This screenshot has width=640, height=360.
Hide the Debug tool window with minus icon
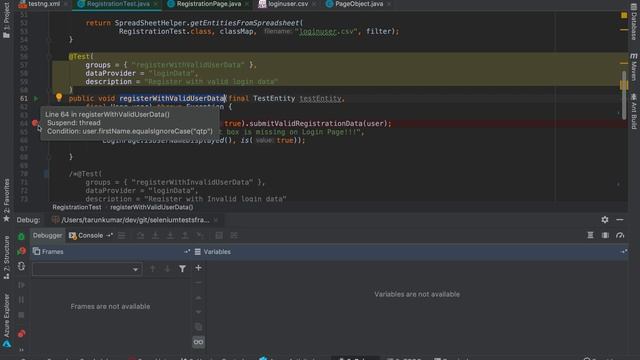pyautogui.click(x=620, y=220)
